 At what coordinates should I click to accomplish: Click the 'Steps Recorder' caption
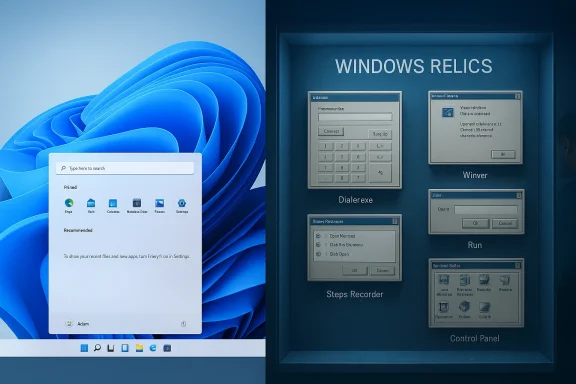click(354, 294)
